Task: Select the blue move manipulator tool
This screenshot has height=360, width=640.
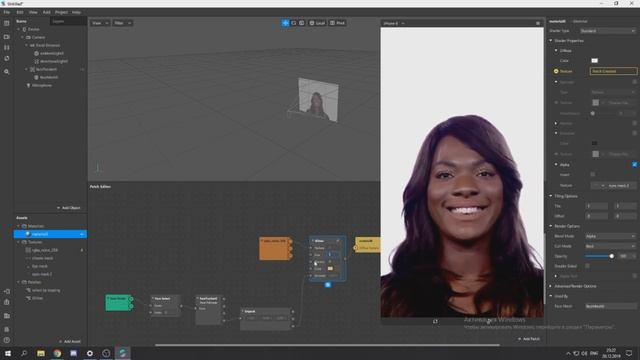Action: (x=285, y=23)
